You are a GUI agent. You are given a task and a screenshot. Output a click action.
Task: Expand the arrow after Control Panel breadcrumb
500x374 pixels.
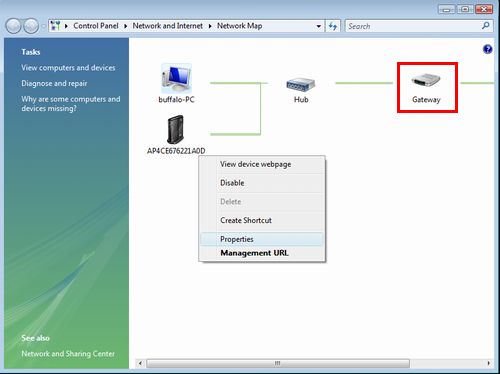(x=125, y=26)
